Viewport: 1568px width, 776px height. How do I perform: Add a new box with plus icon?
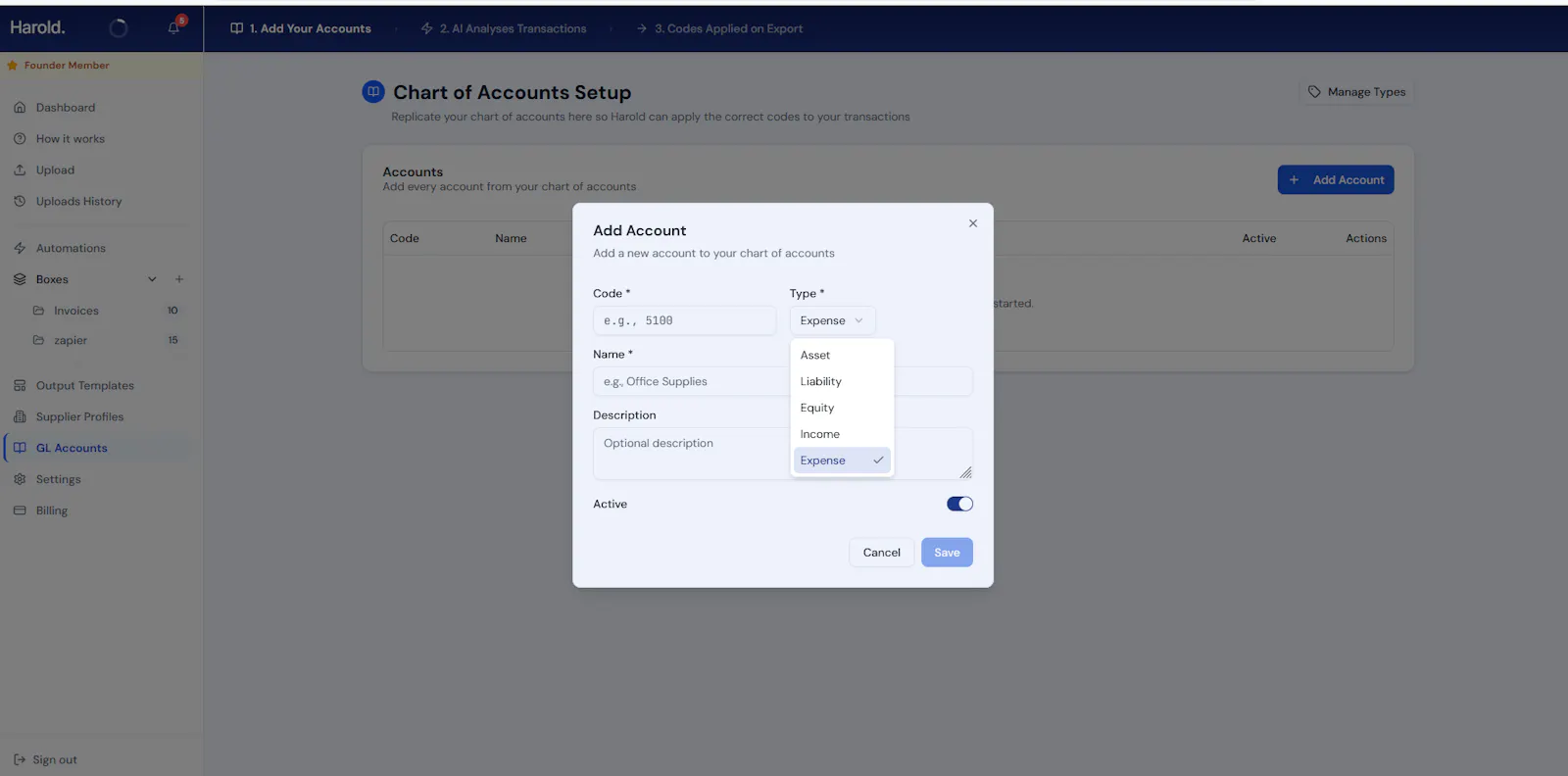179,279
